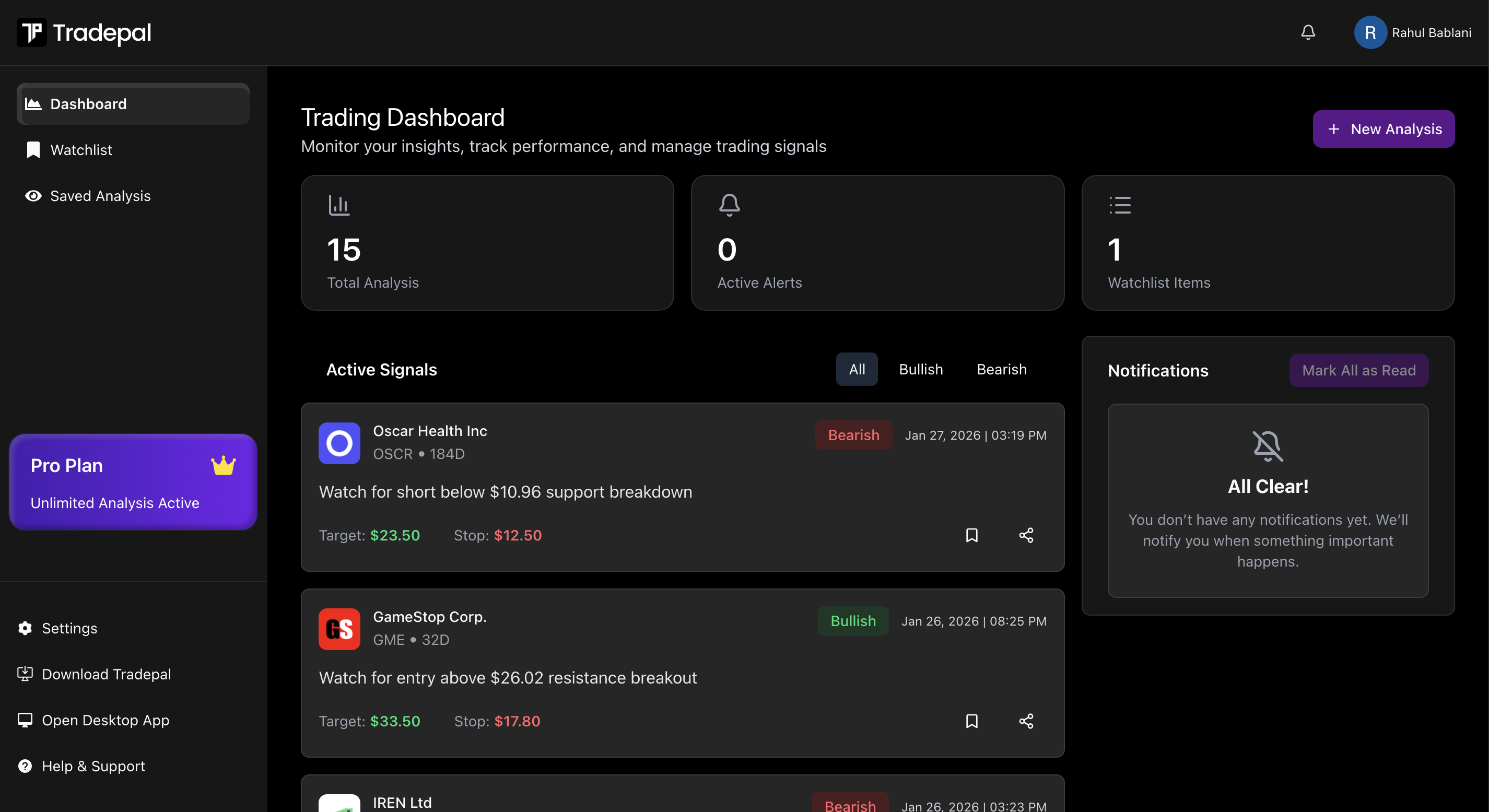Click the Active Alerts bell card

click(877, 243)
